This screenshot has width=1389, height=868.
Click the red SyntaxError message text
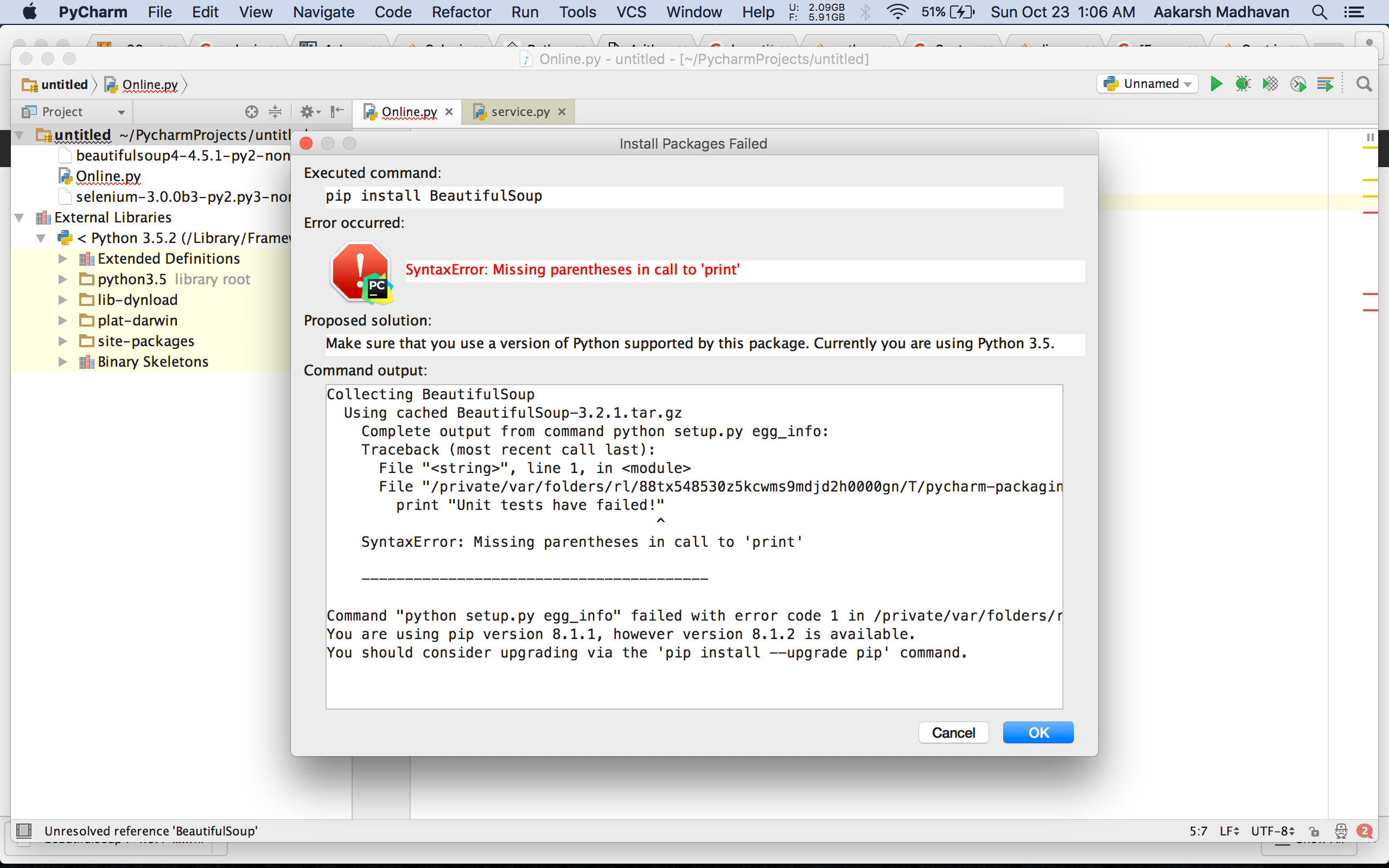click(x=572, y=270)
